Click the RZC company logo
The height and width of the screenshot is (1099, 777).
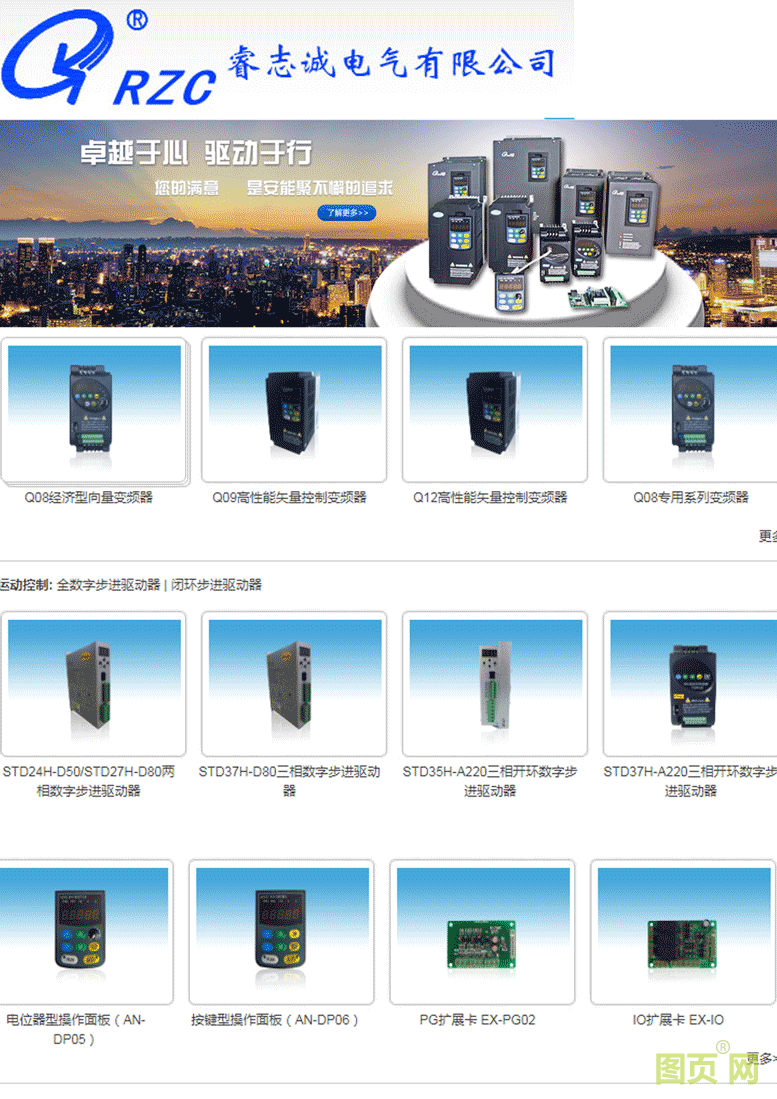tap(110, 60)
